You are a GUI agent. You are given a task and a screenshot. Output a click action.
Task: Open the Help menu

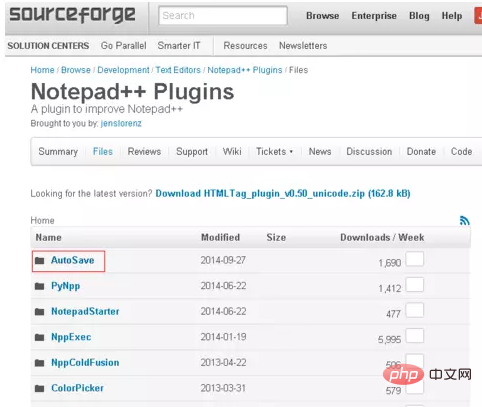(x=452, y=16)
